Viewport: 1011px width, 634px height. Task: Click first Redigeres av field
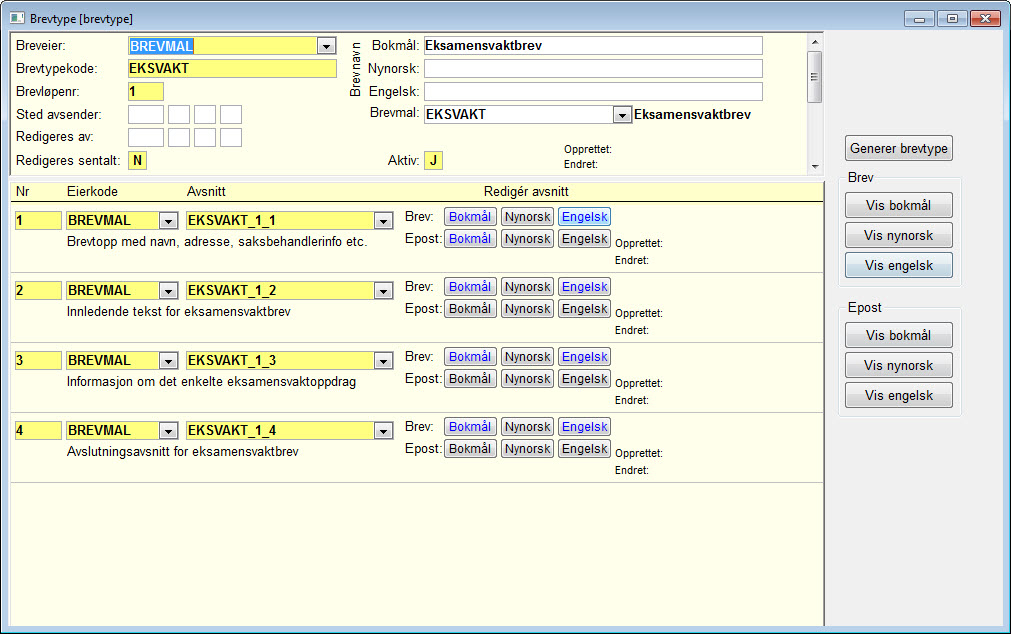tap(146, 137)
